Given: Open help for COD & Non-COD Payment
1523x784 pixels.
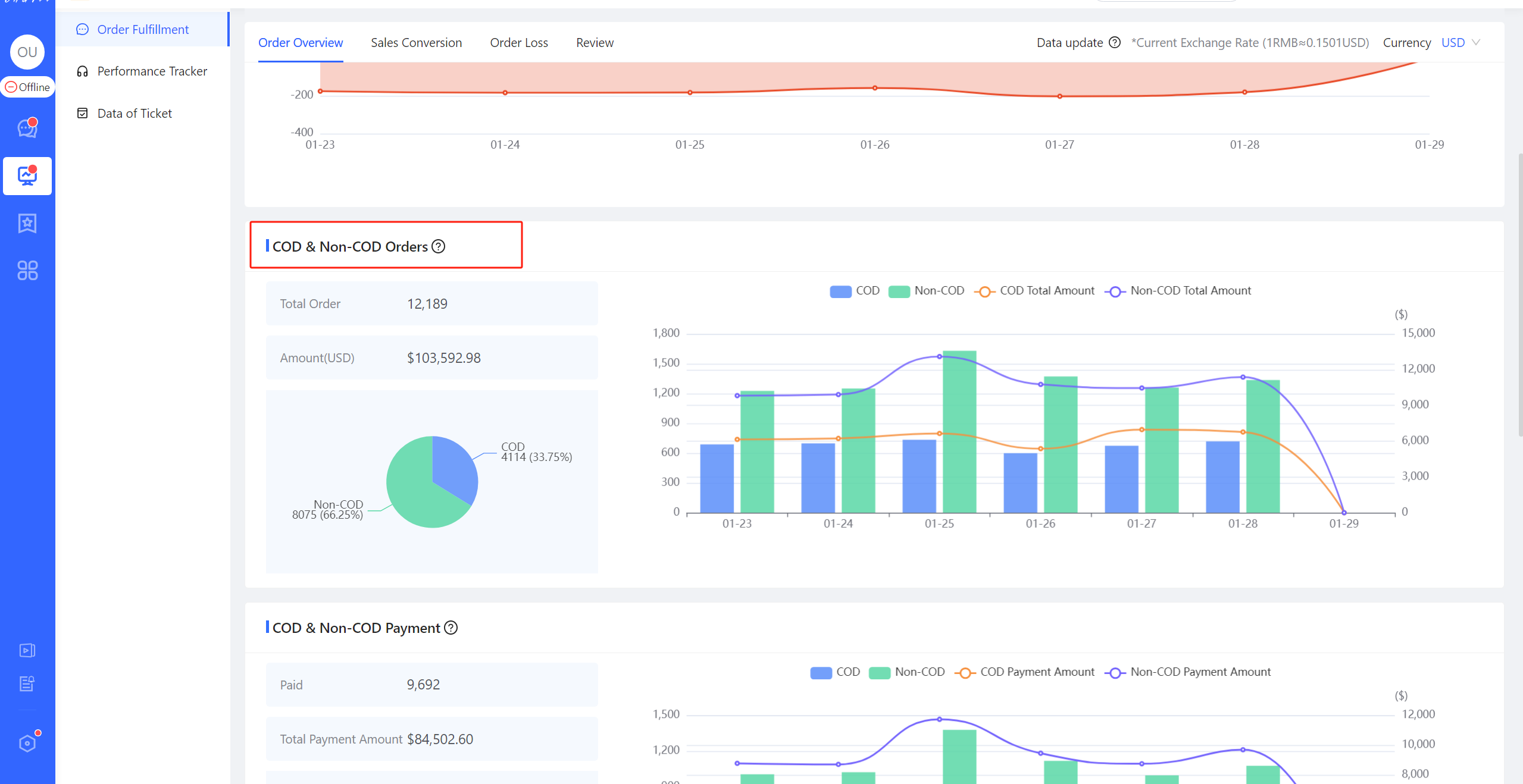Looking at the screenshot, I should 451,628.
